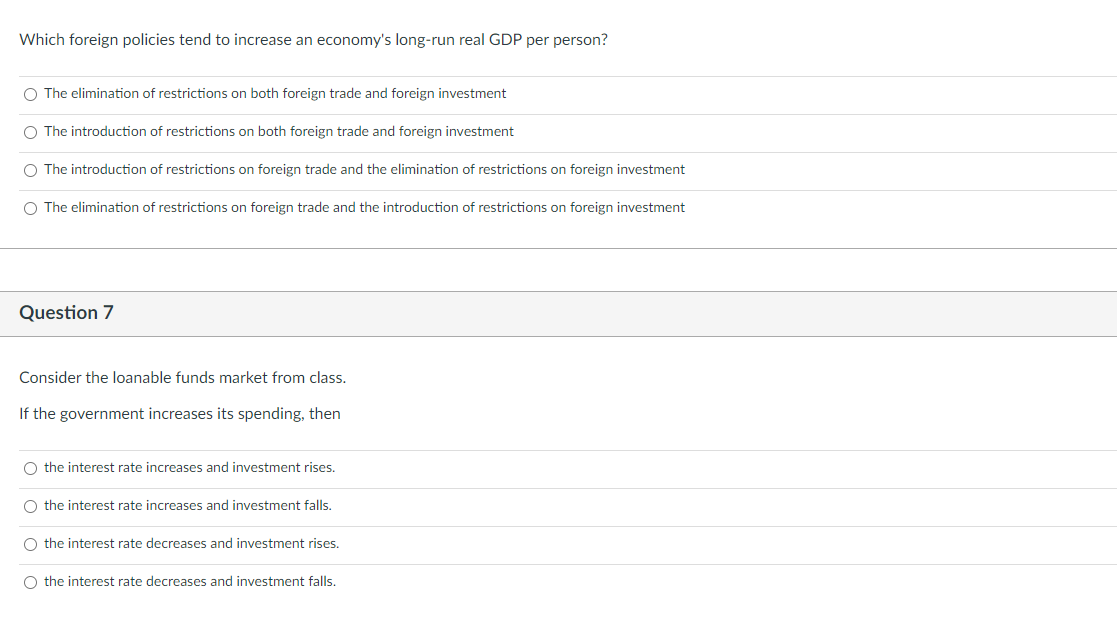Click answer text 'The elimination of restrictions on both'
The width and height of the screenshot is (1117, 620).
pos(275,93)
